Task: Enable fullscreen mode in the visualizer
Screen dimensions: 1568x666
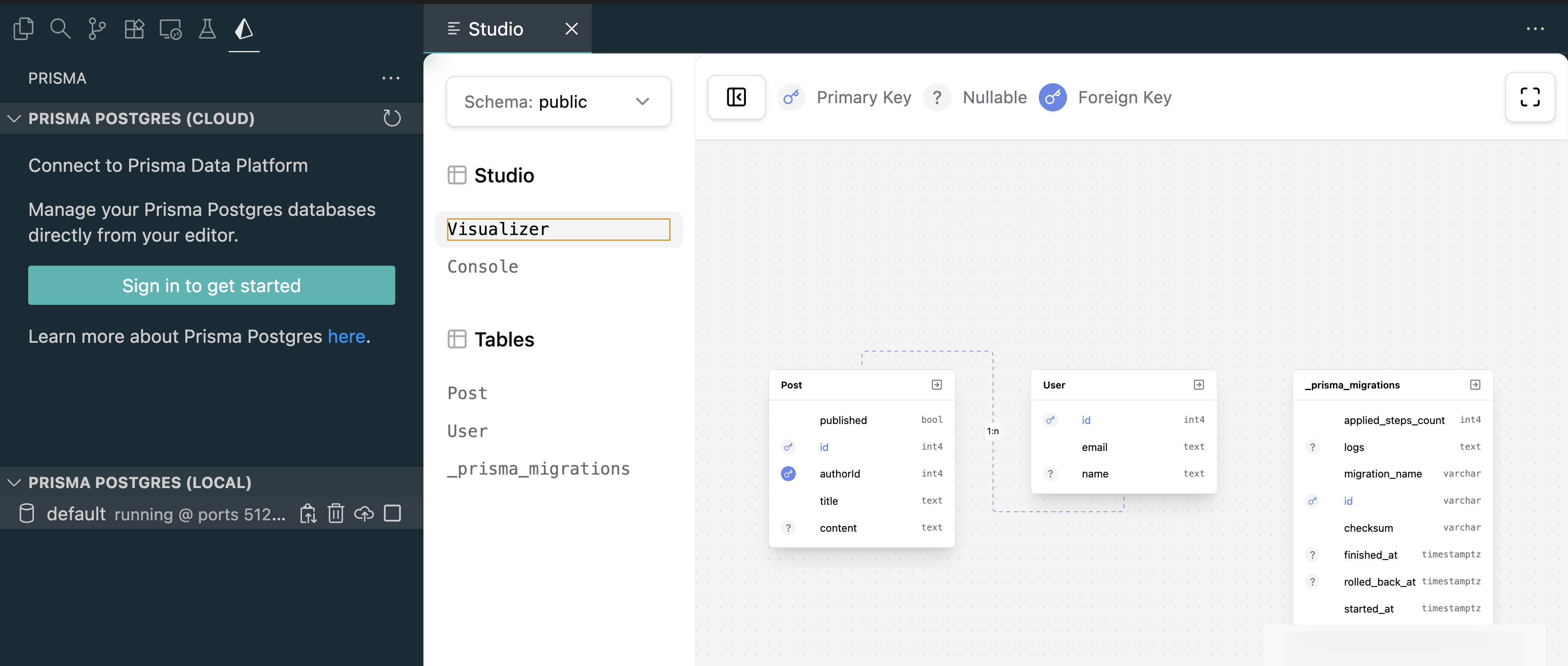Action: [x=1530, y=97]
